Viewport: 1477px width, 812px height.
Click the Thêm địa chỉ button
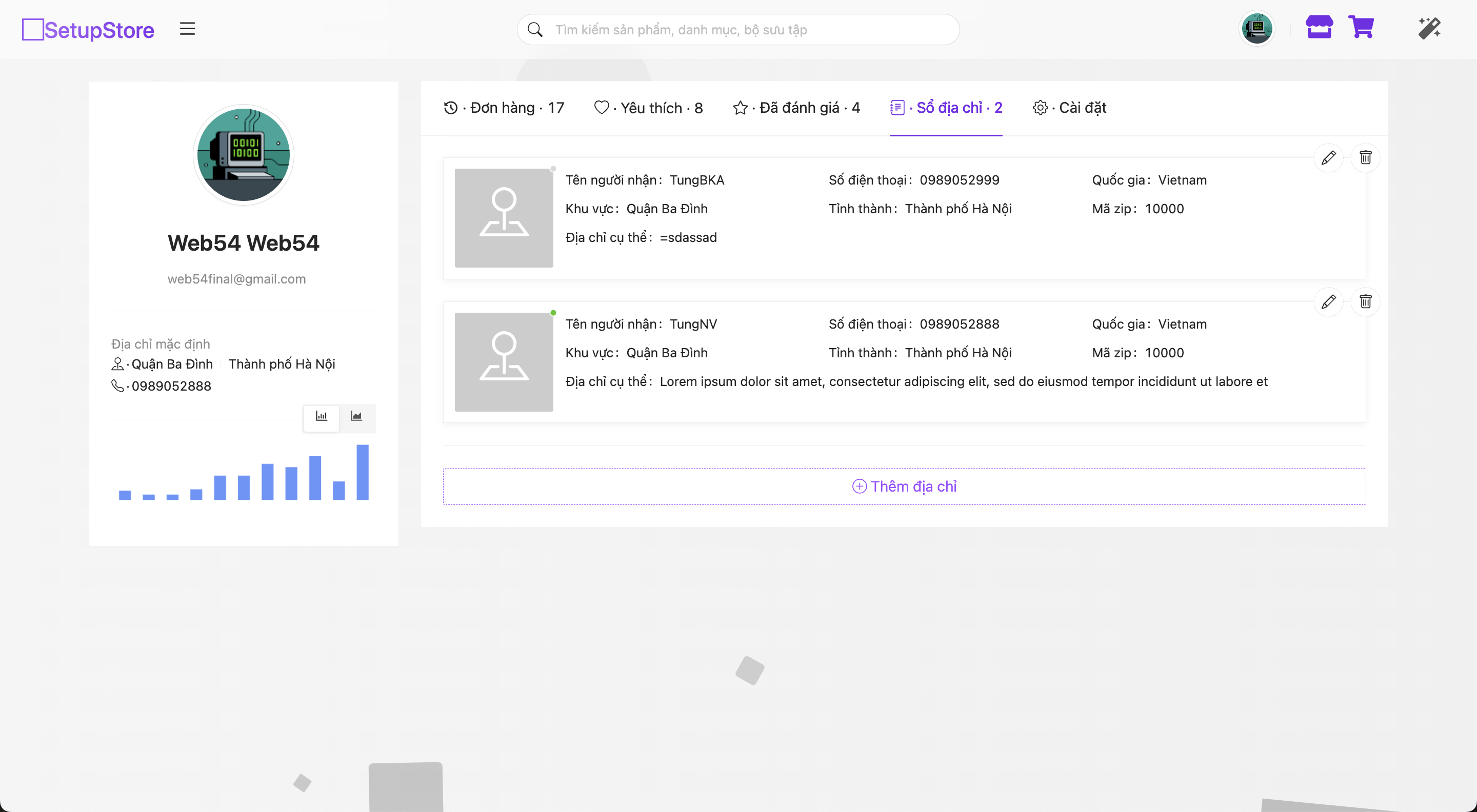click(x=904, y=486)
